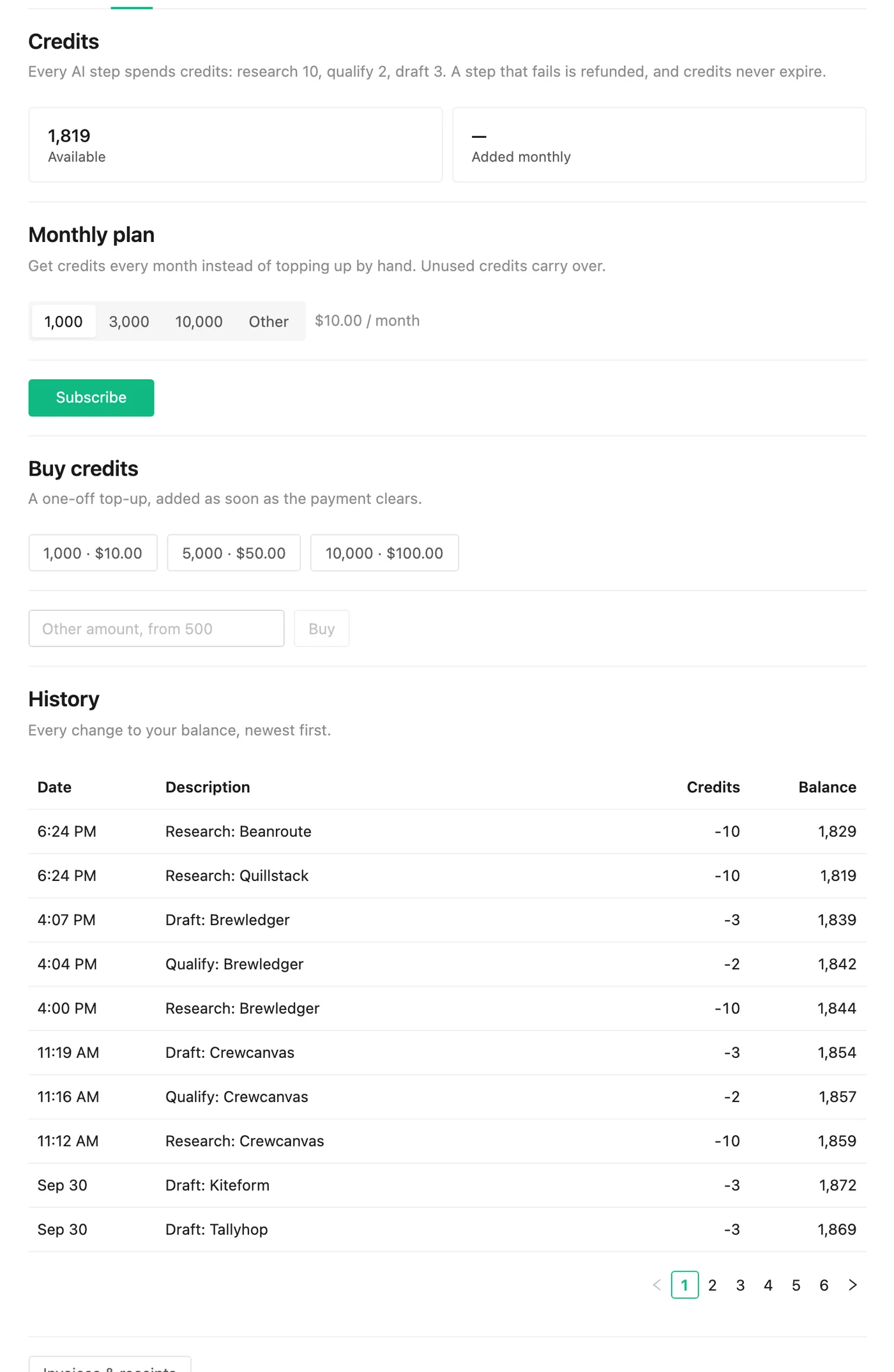This screenshot has height=1372, width=894.
Task: Buy 10,000 credits for $100.00
Action: pyautogui.click(x=384, y=553)
